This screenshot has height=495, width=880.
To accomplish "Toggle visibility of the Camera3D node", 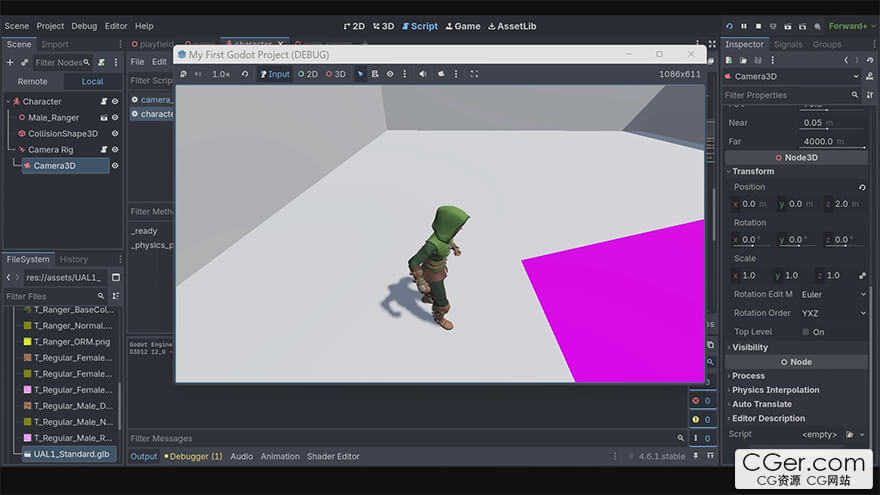I will (115, 166).
